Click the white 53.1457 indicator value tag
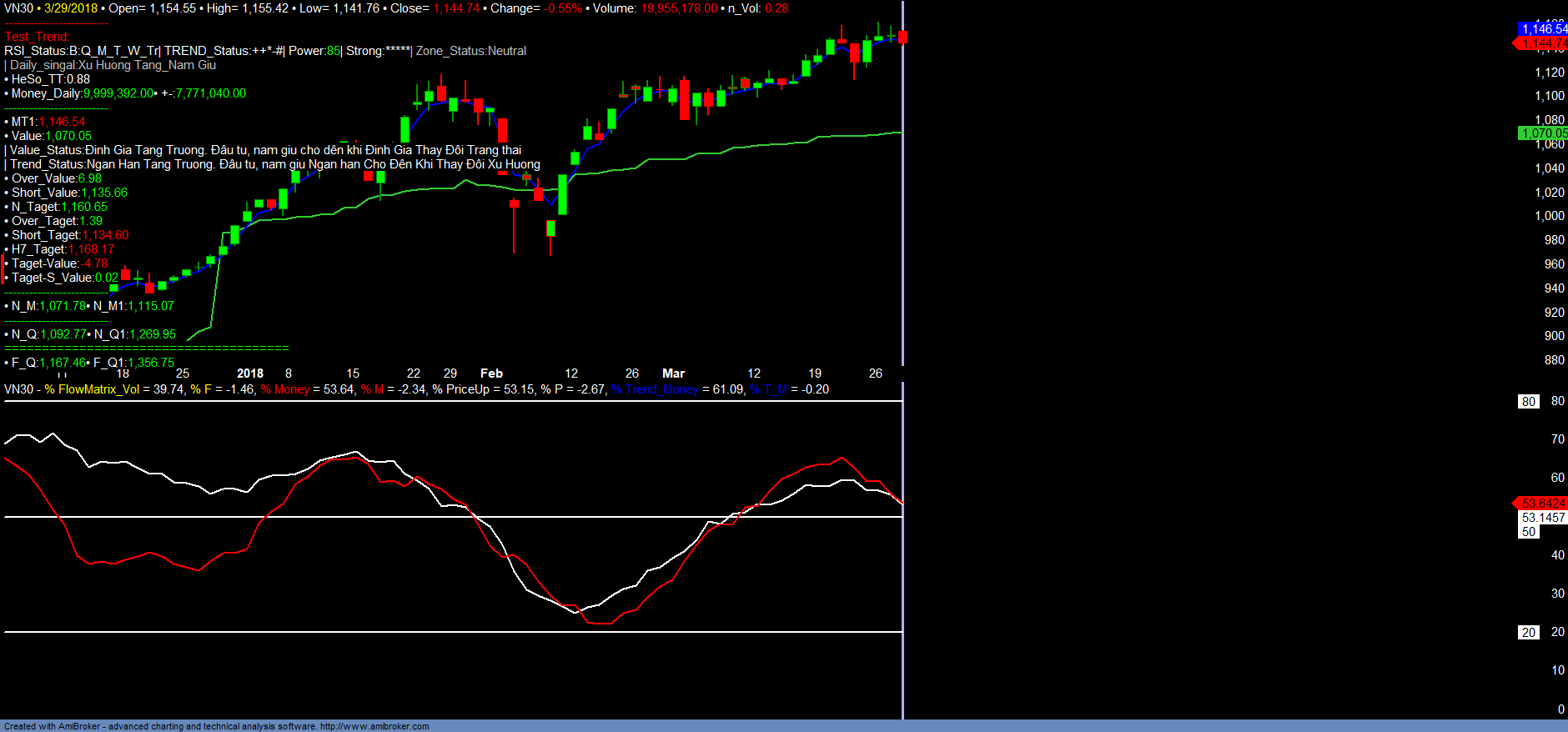1568x732 pixels. tap(1543, 518)
